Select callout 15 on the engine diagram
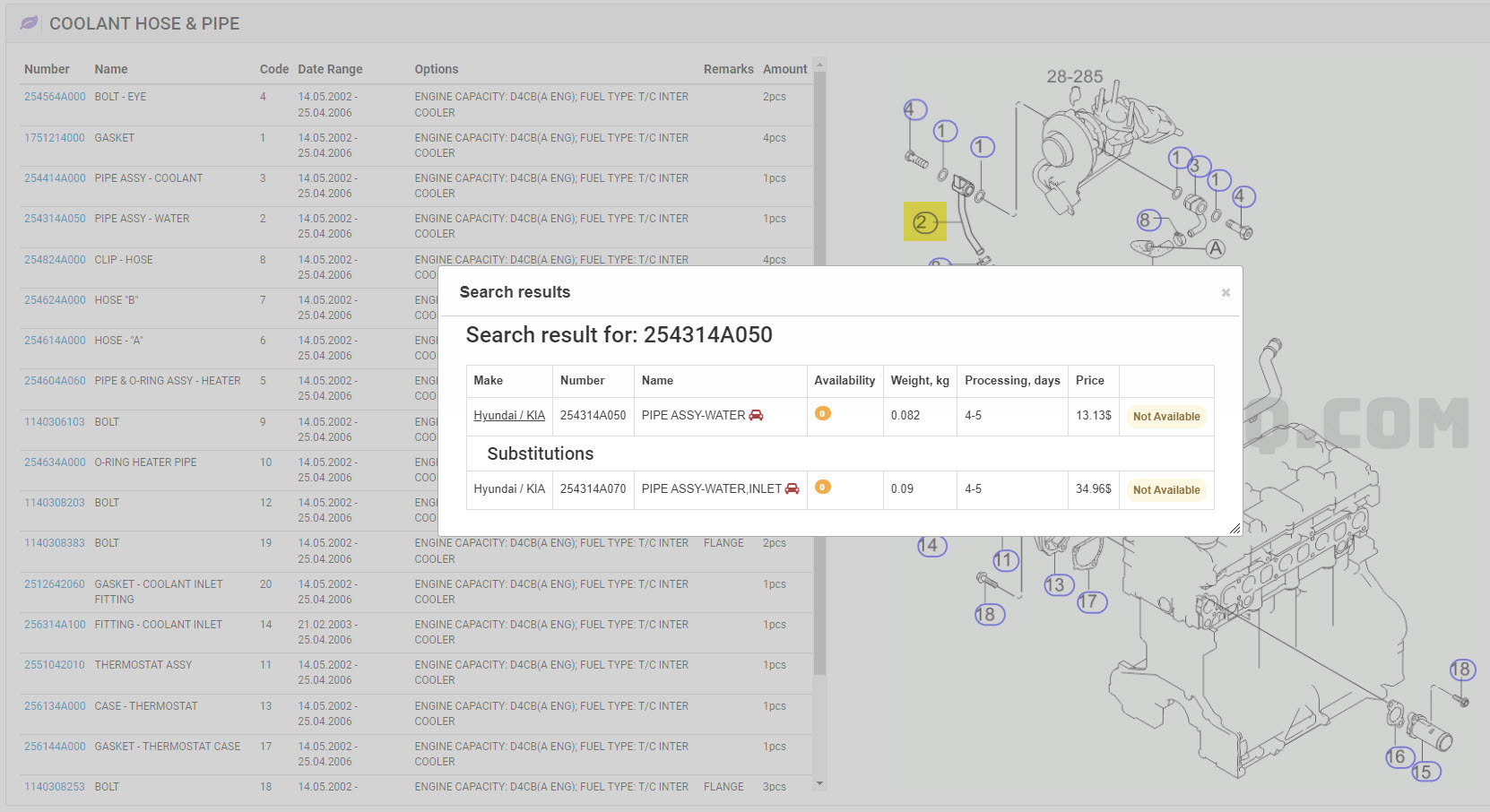1490x812 pixels. 1424,772
